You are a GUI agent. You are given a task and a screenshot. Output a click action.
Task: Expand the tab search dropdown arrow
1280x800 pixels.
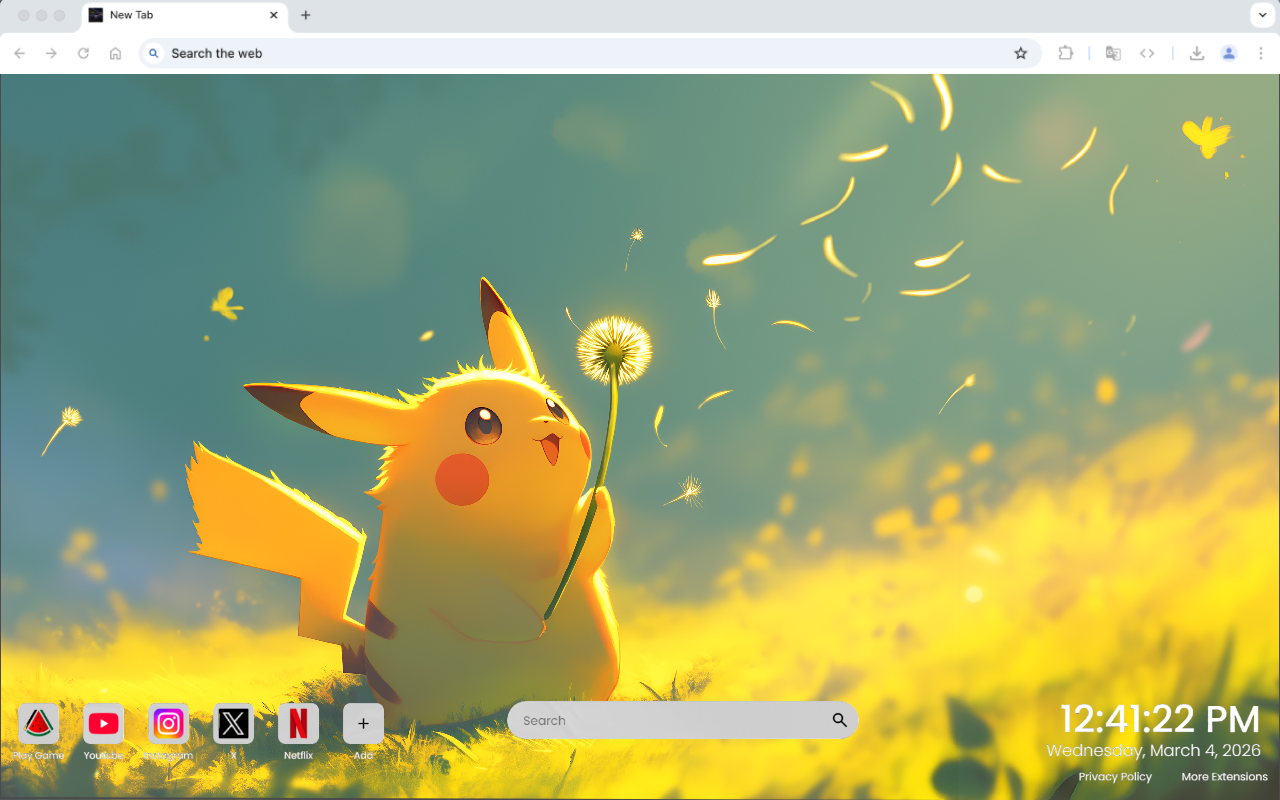[1261, 15]
